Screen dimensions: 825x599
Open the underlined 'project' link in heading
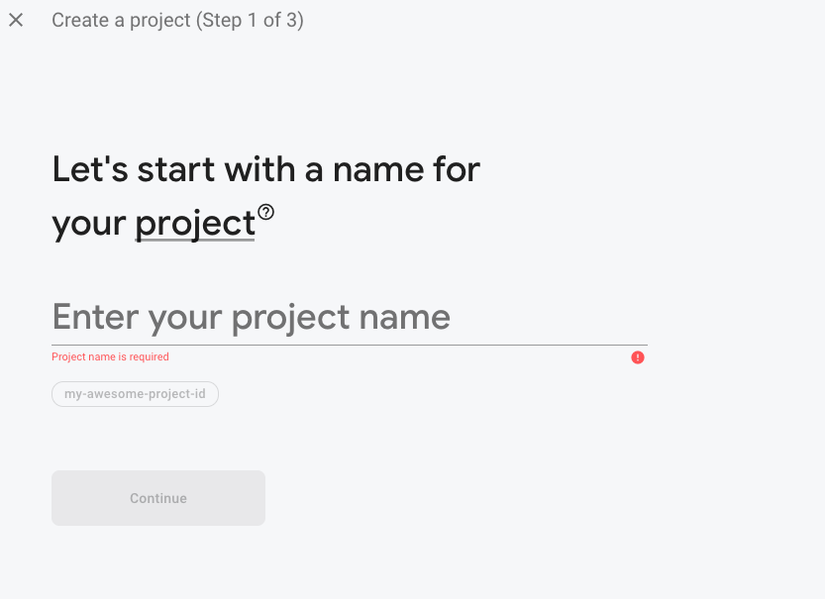tap(195, 224)
